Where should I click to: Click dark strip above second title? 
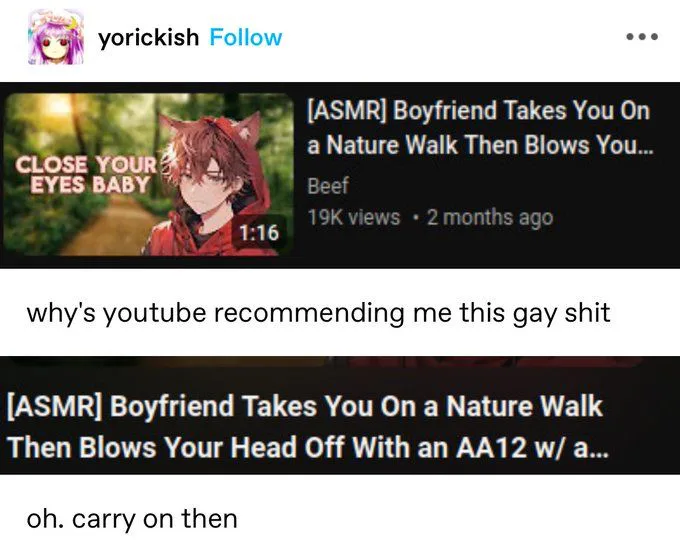(340, 367)
